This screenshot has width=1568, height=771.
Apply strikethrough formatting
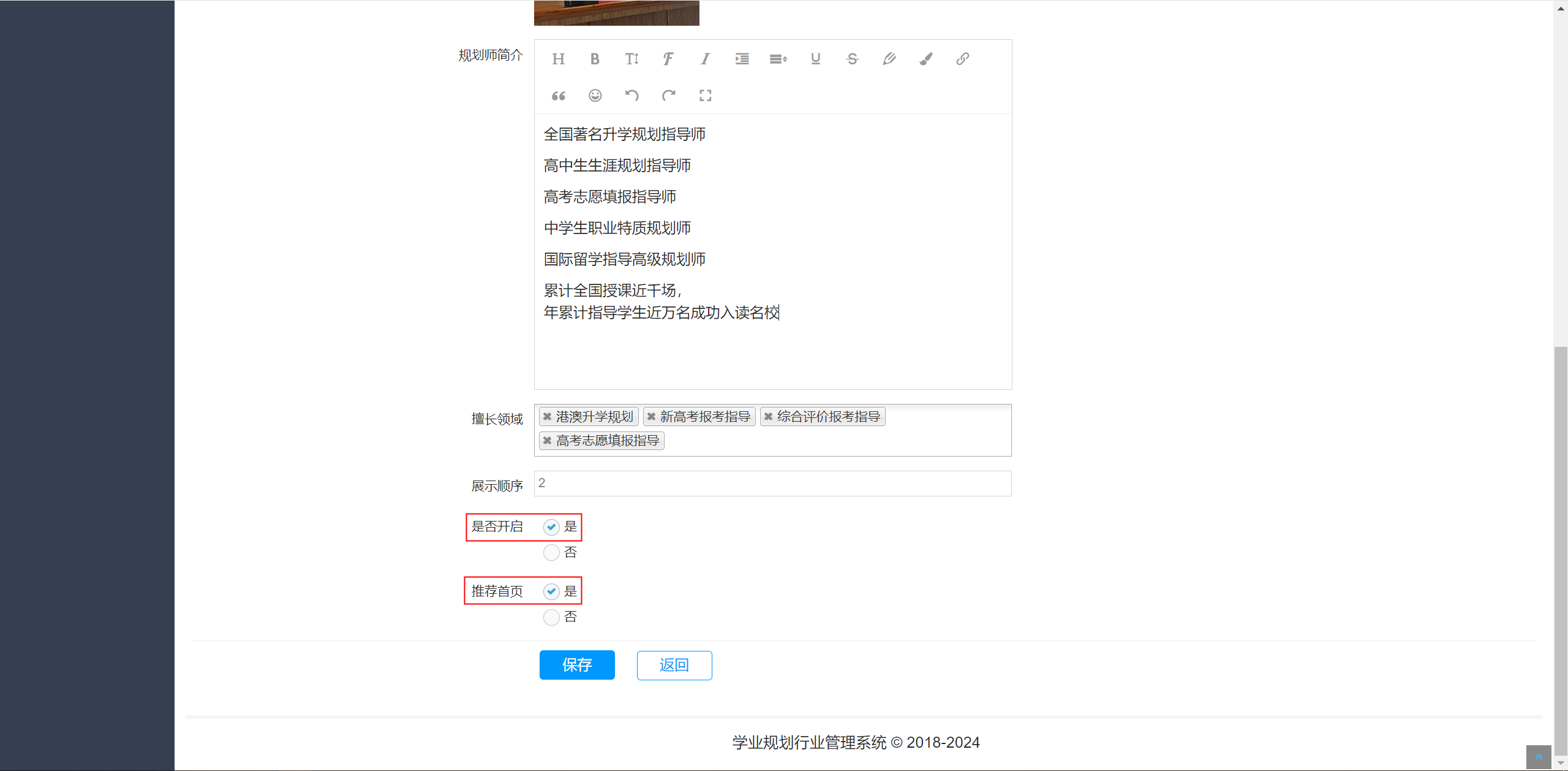pyautogui.click(x=851, y=59)
